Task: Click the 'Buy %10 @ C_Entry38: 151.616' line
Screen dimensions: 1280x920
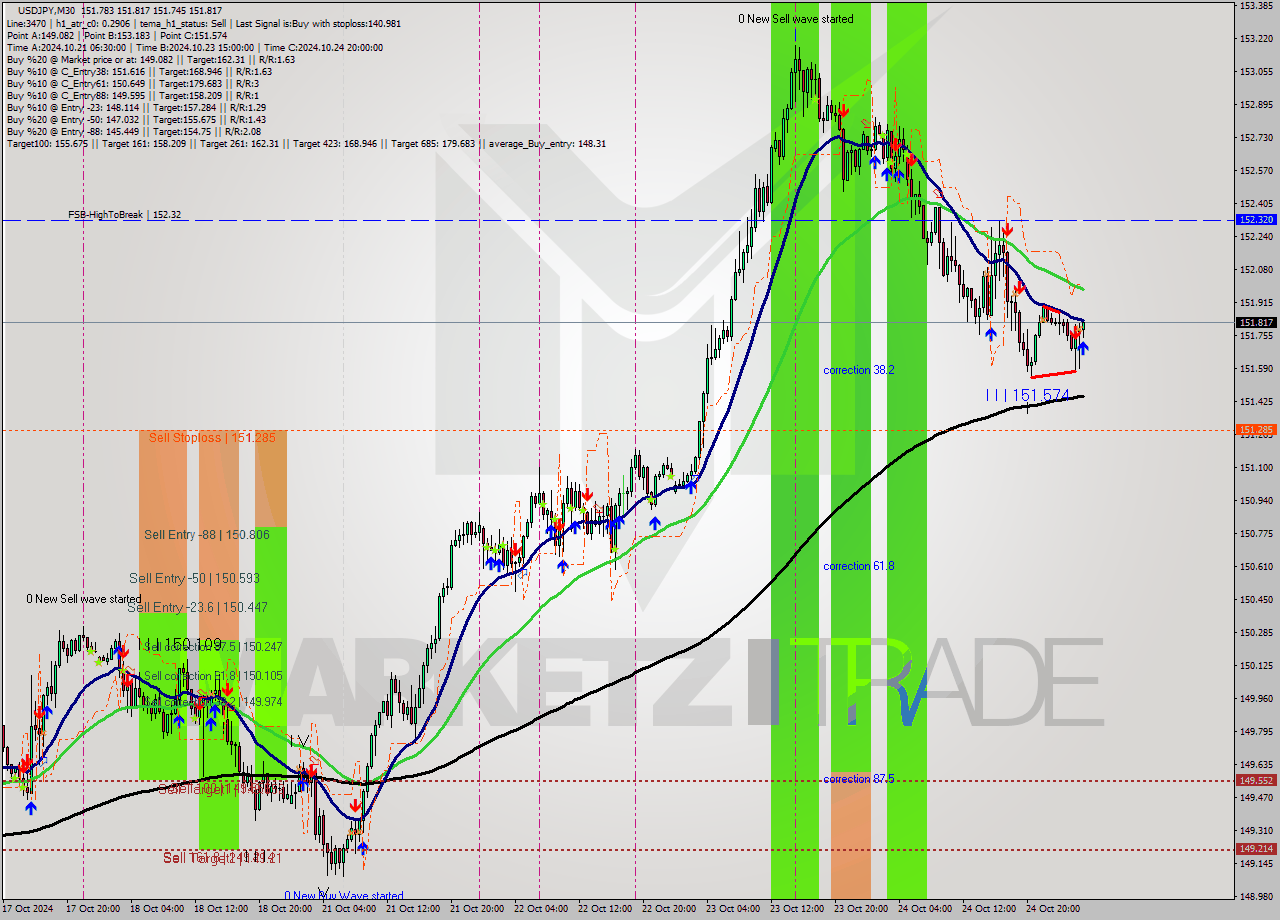Action: 139,71
